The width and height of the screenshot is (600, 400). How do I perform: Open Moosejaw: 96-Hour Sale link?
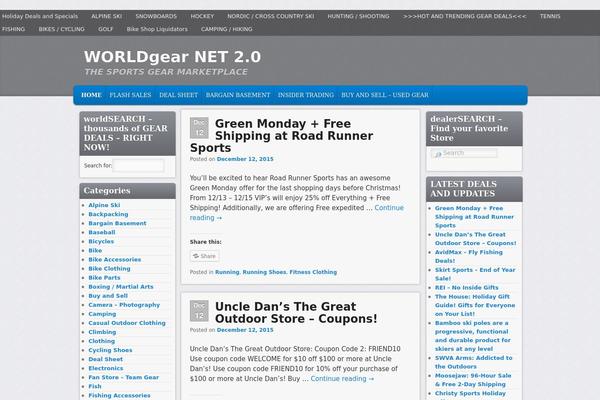(473, 380)
